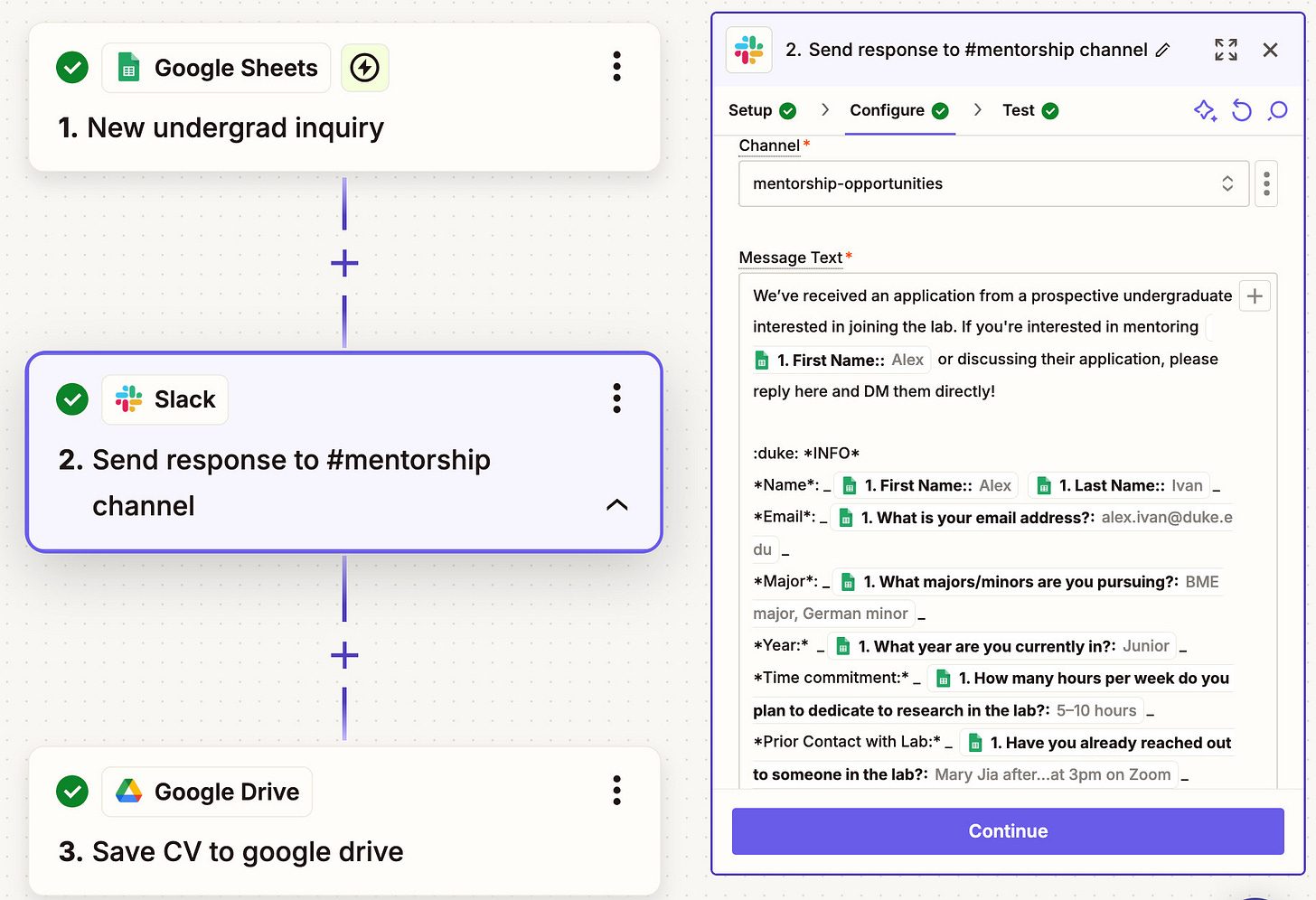Click green checkmark on Slack step
This screenshot has height=900, width=1316.
pyautogui.click(x=72, y=399)
